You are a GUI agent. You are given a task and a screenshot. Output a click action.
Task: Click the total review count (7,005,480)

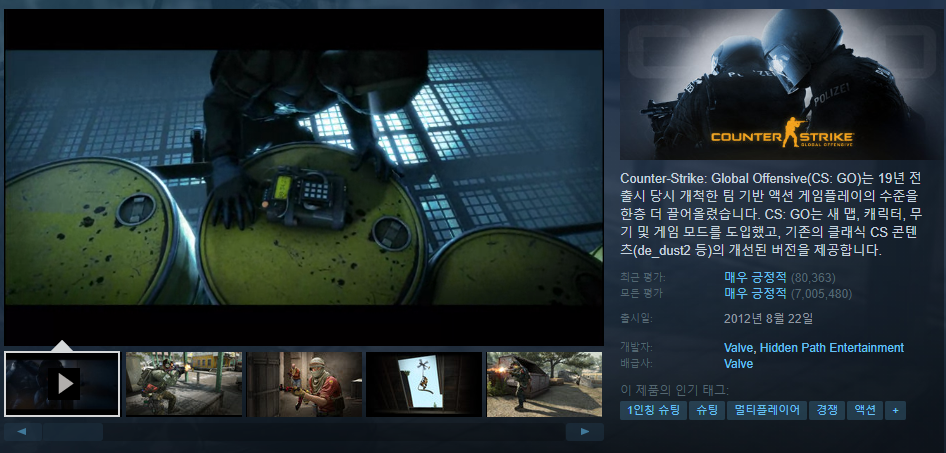[821, 294]
